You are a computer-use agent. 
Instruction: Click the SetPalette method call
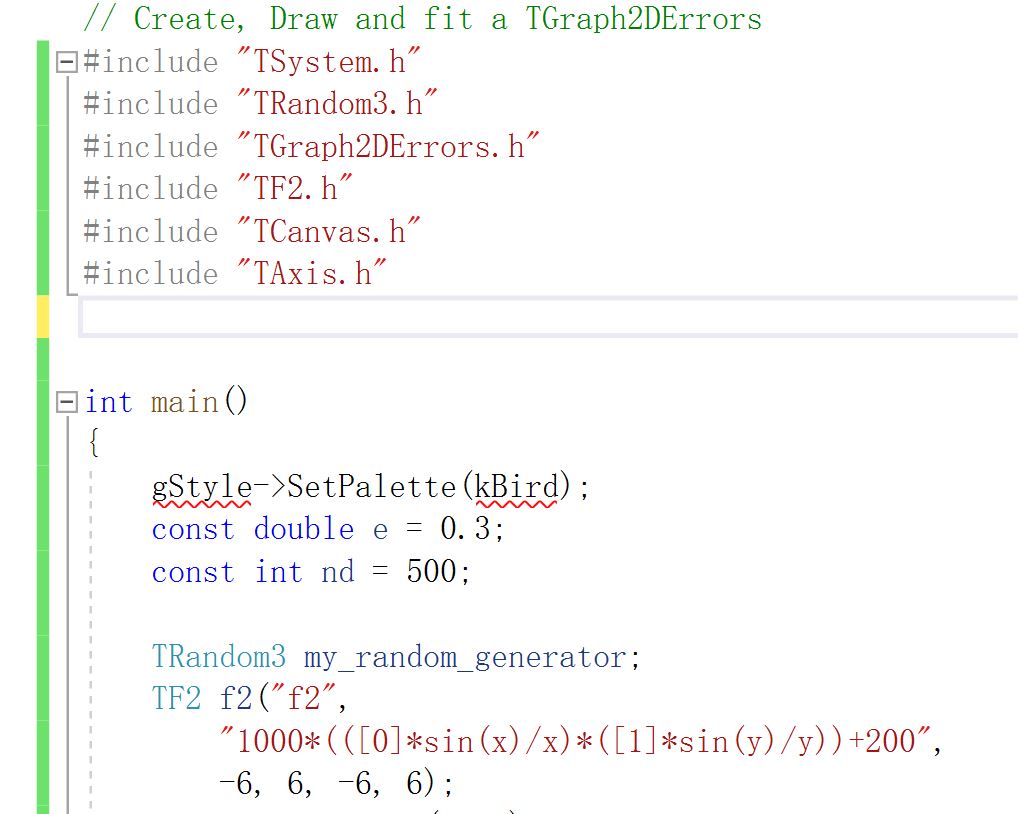(371, 487)
